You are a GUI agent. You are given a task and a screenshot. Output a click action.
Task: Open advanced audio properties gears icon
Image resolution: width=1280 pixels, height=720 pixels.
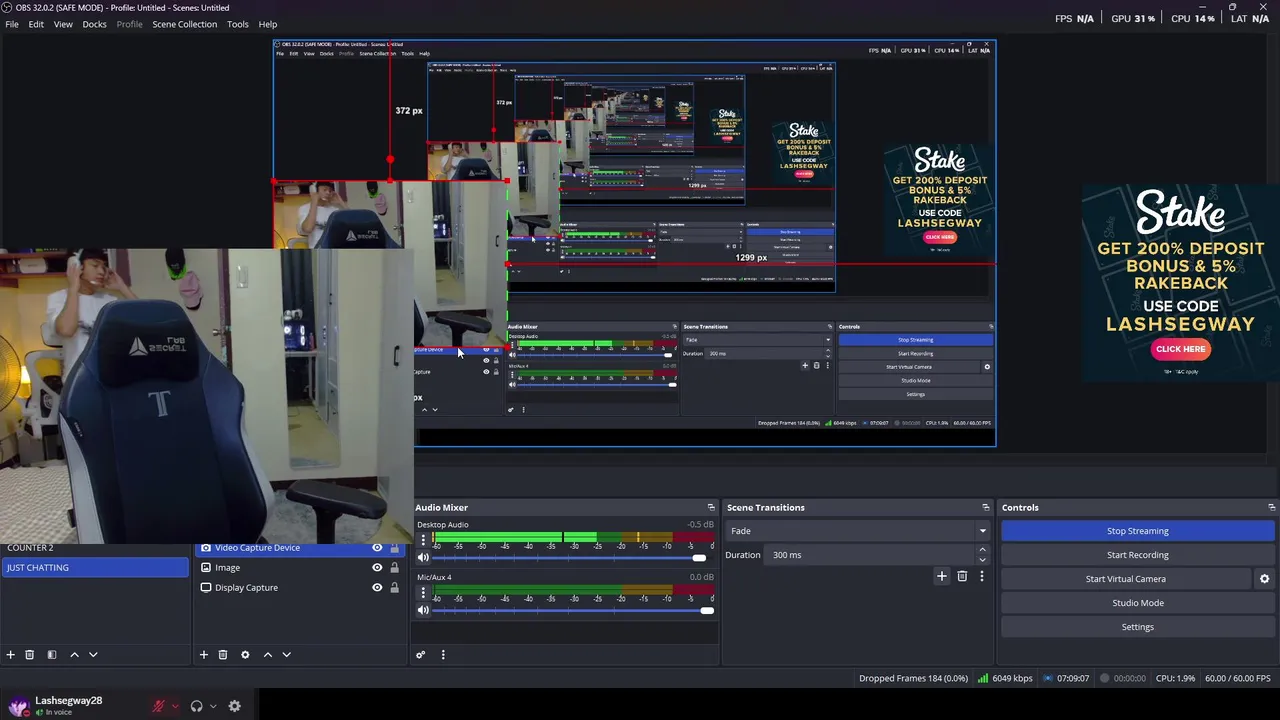pyautogui.click(x=421, y=655)
